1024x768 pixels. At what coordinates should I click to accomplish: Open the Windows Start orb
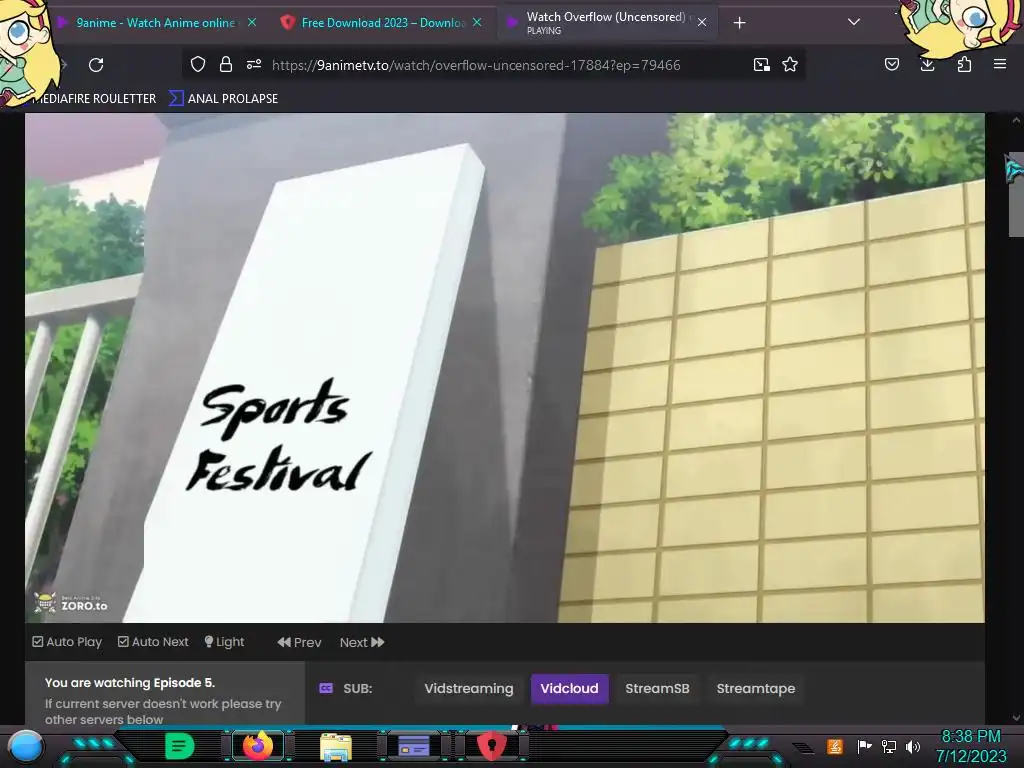coord(26,746)
